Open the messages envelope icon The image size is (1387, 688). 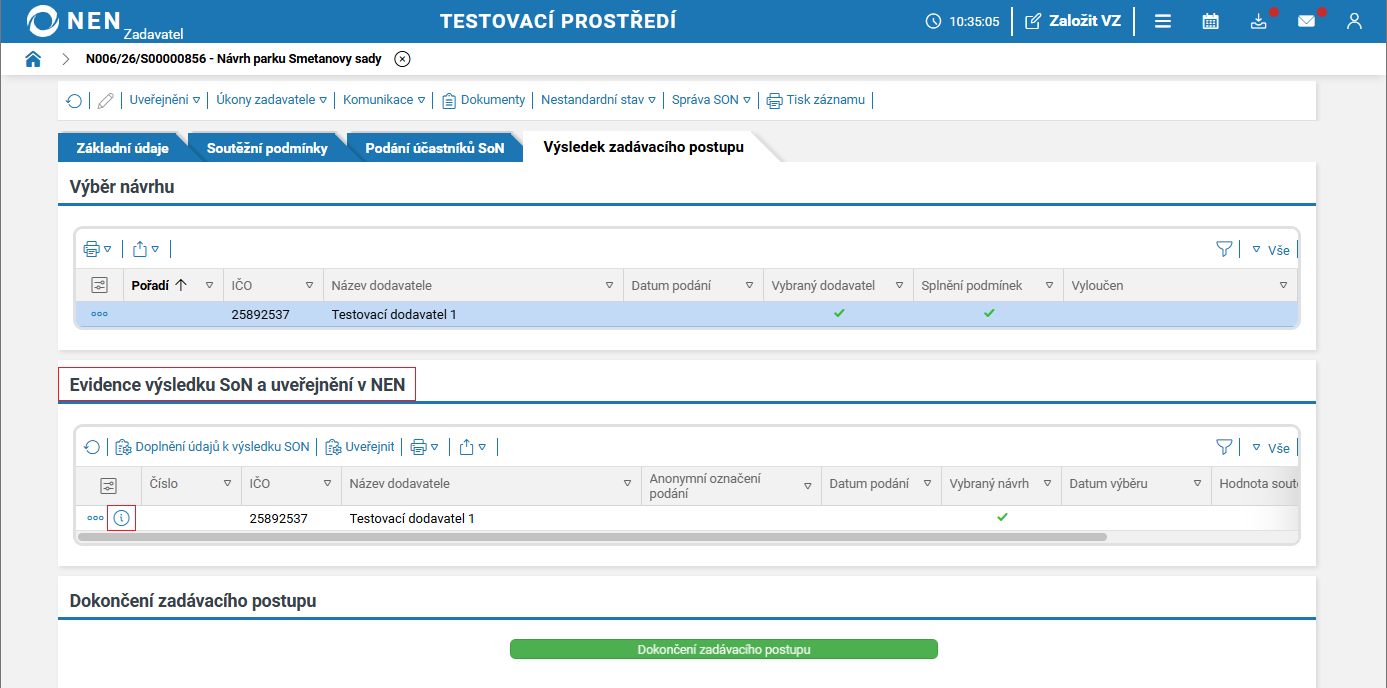[x=1307, y=21]
